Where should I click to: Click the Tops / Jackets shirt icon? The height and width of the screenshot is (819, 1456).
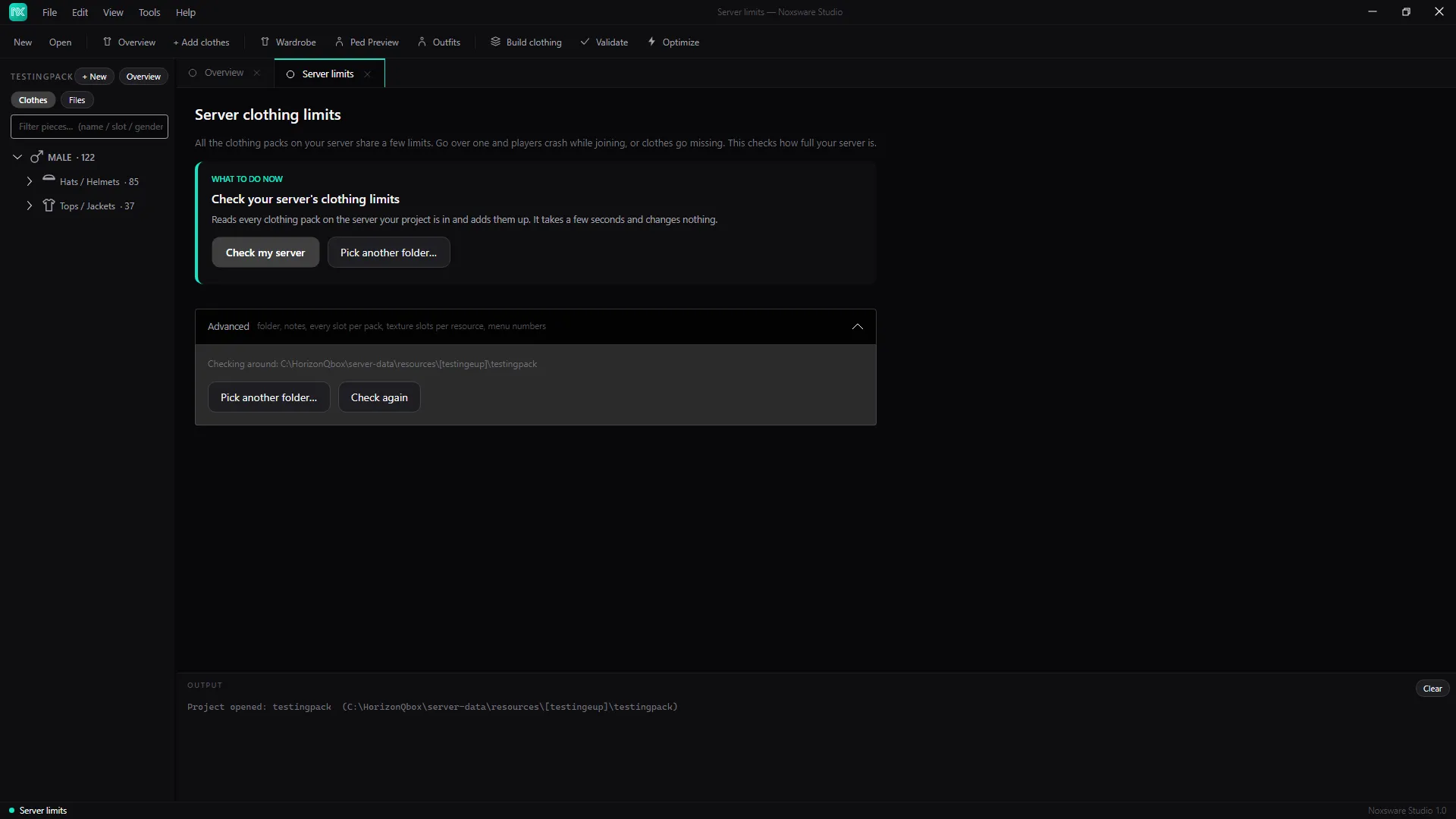(x=49, y=206)
